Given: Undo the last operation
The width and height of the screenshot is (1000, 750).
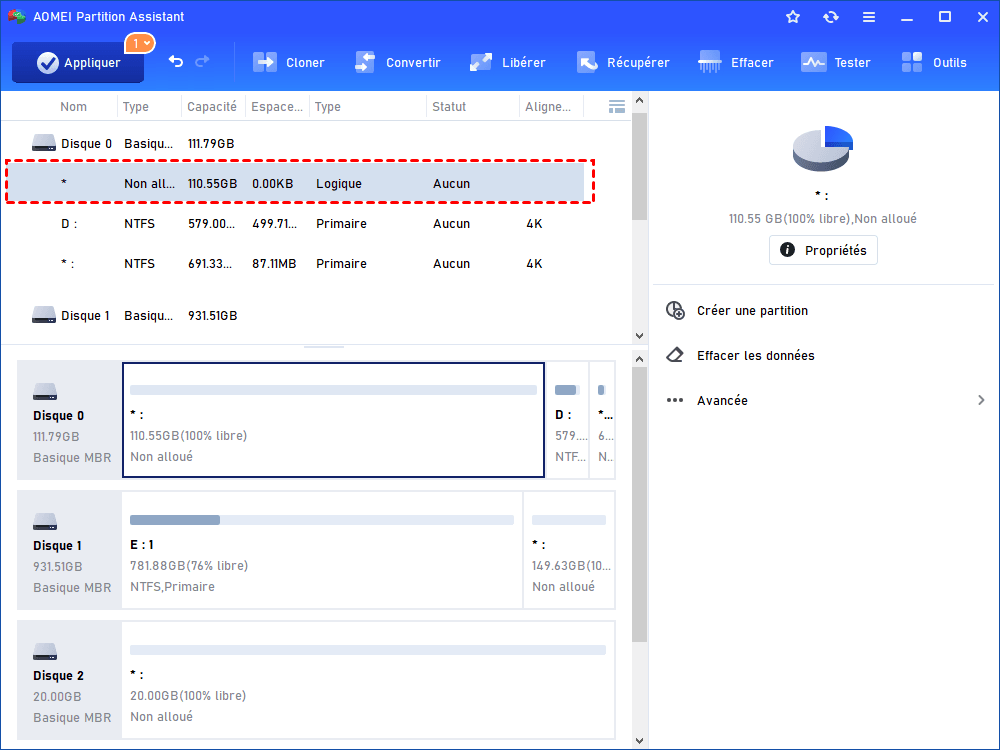Looking at the screenshot, I should tap(176, 62).
